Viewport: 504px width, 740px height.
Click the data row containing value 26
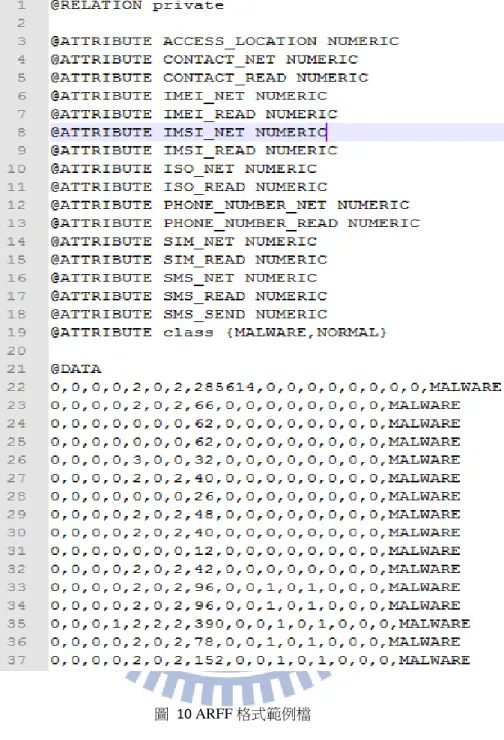[255, 496]
